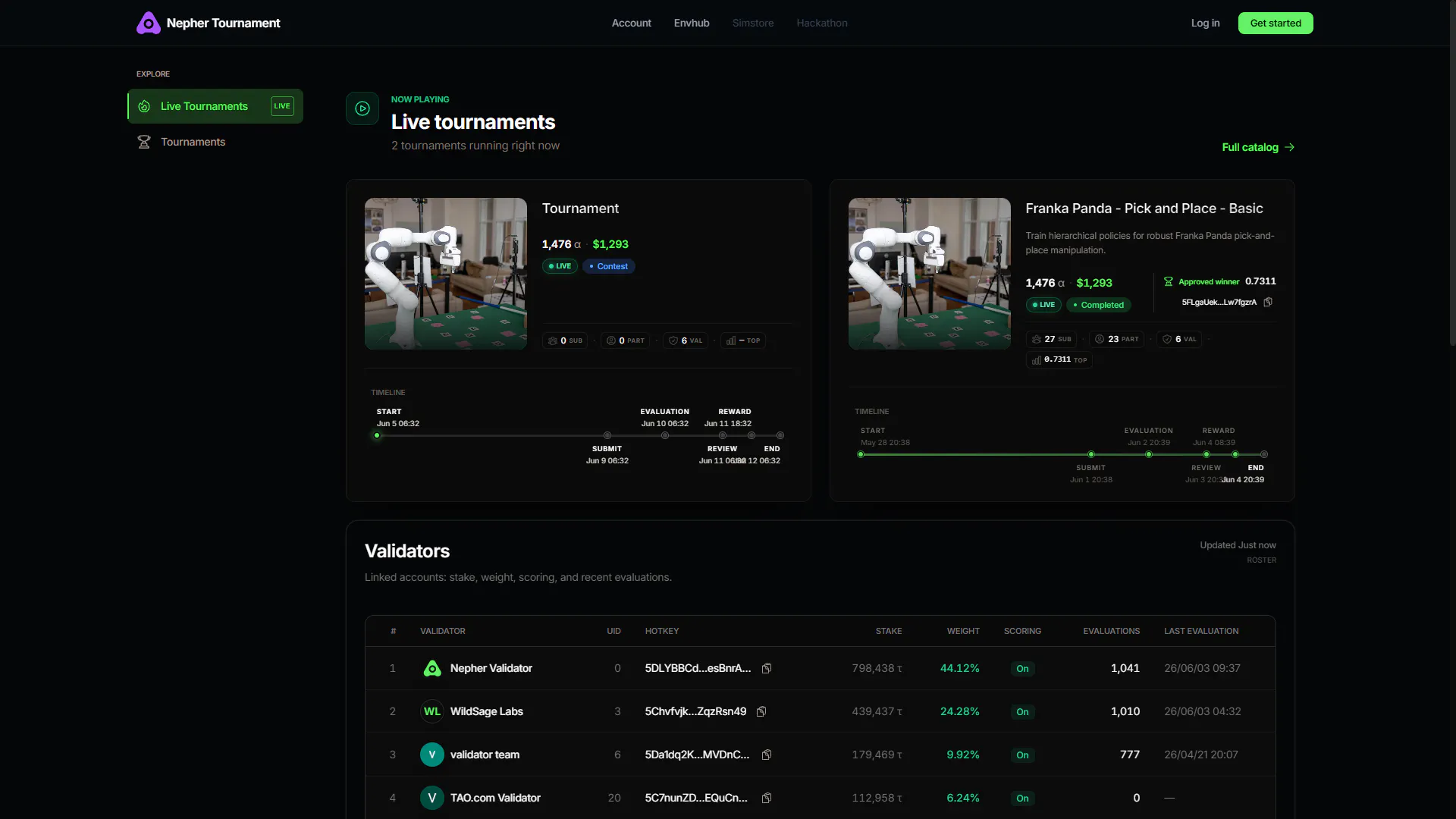Viewport: 1456px width, 819px height.
Task: Click the Now Playing play icon
Action: click(x=362, y=108)
